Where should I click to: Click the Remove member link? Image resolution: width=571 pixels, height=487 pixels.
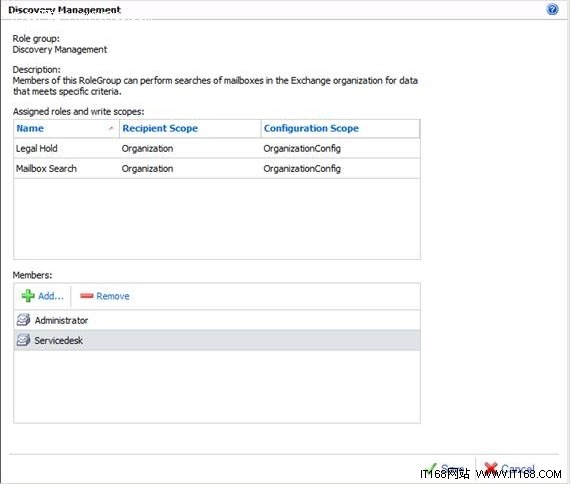coord(113,296)
